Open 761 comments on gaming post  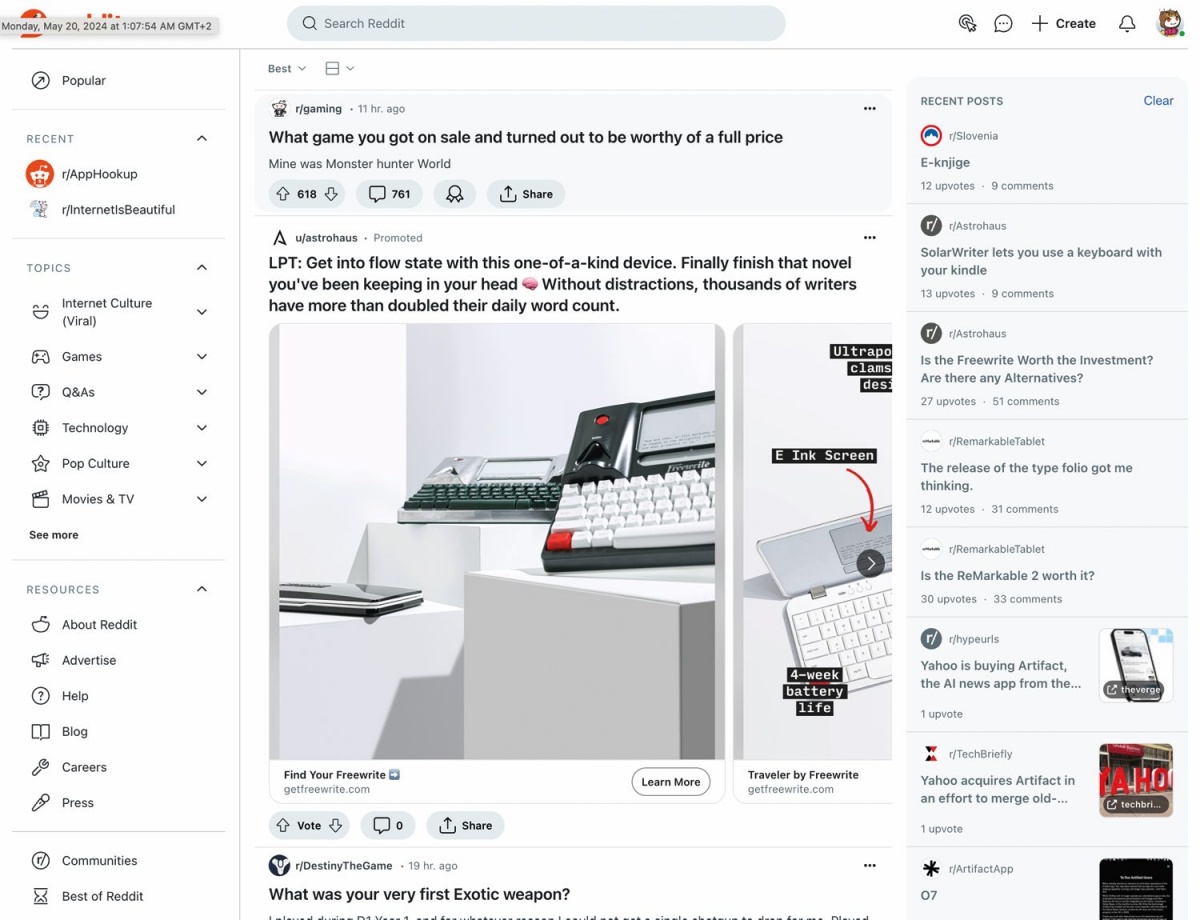pos(389,194)
